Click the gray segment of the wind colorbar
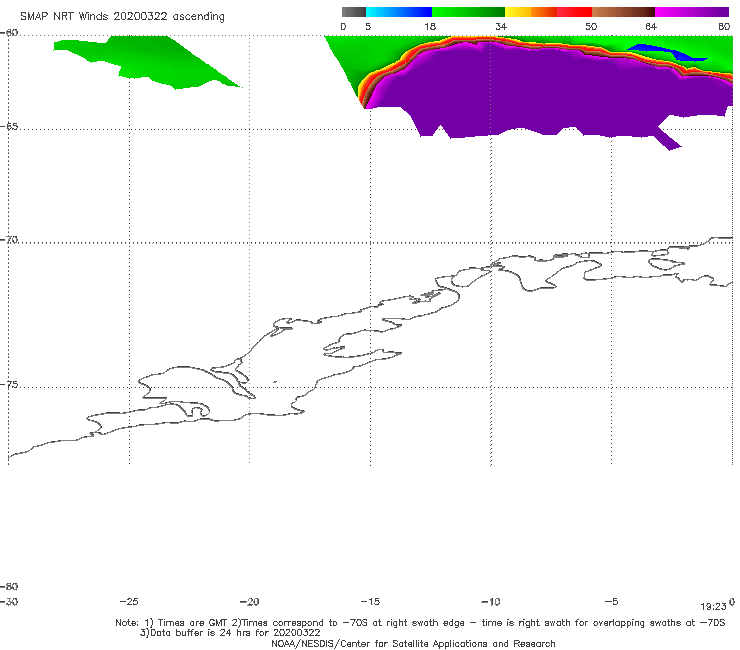This screenshot has height=650, width=740. pos(353,12)
